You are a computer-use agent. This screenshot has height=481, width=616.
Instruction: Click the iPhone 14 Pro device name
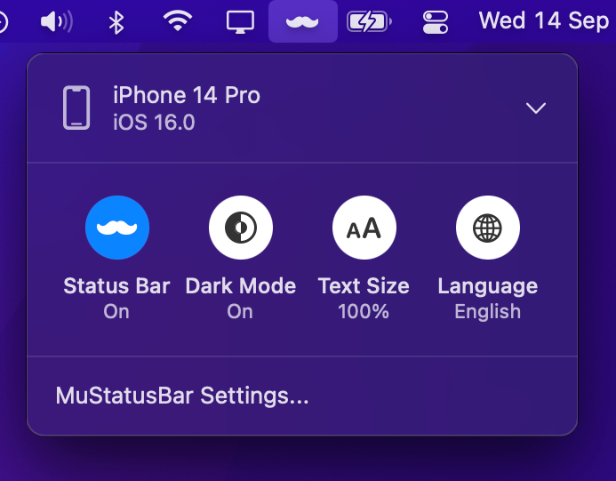(x=187, y=95)
